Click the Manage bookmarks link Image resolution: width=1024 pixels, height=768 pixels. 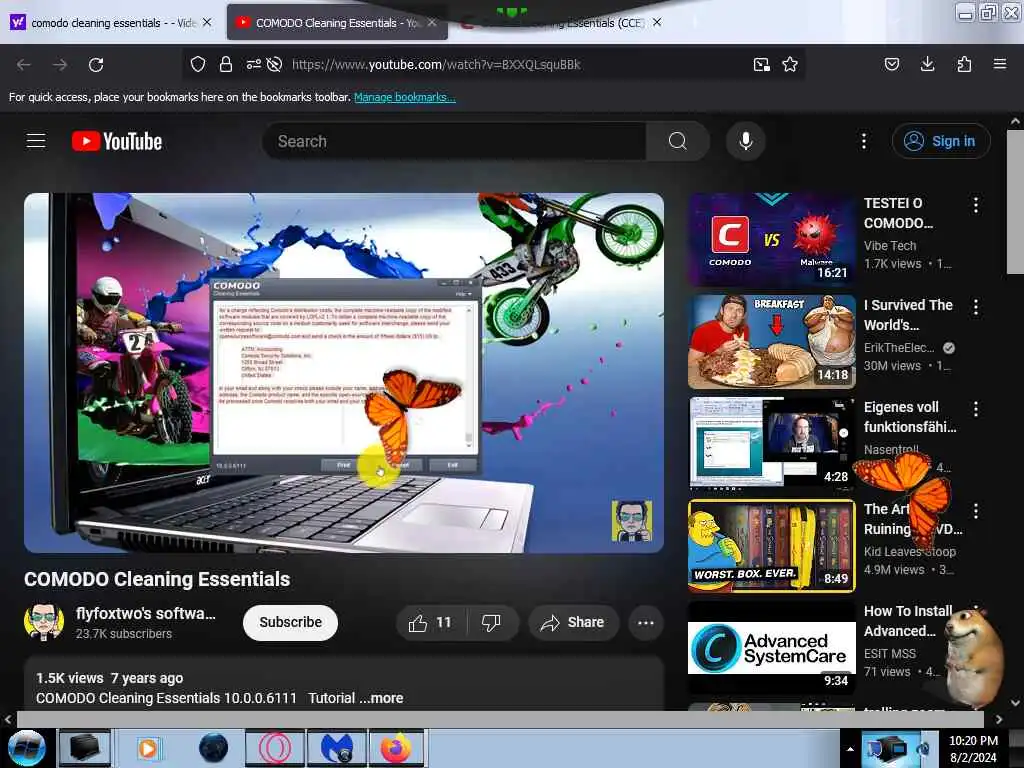tap(404, 97)
